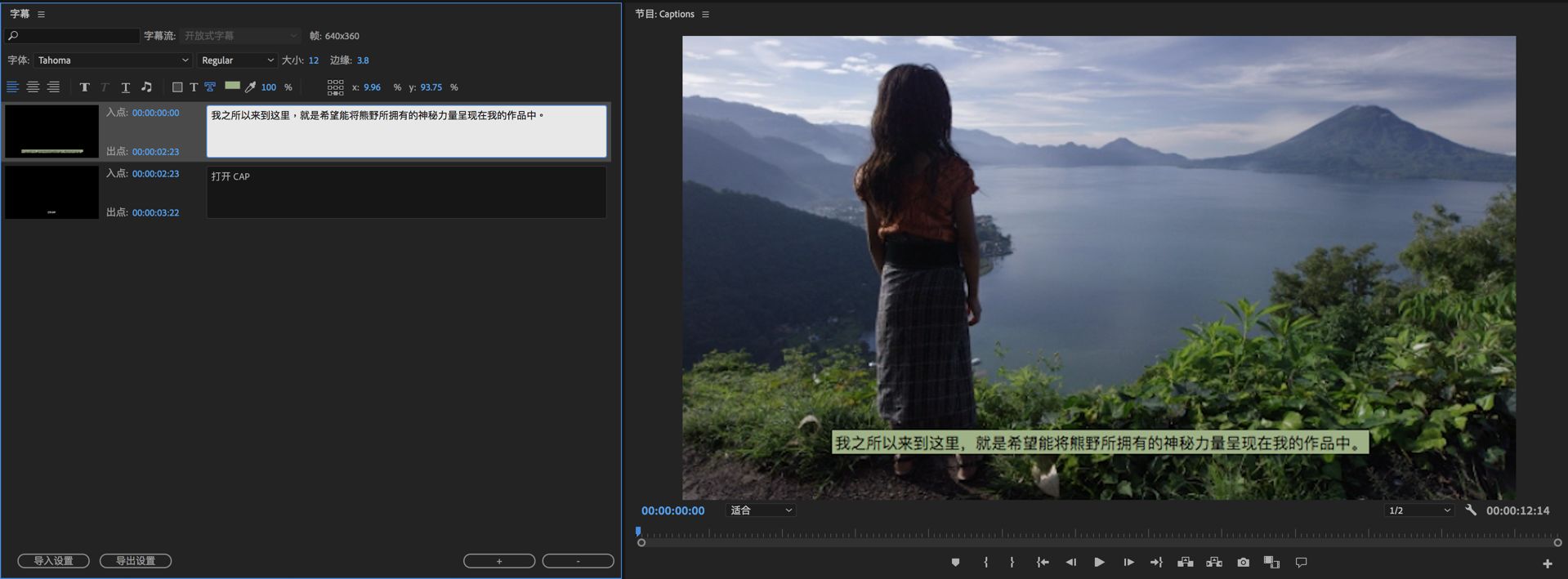Change the first caption out point 00:00:02:23
Viewport: 1568px width, 579px height.
click(x=155, y=152)
